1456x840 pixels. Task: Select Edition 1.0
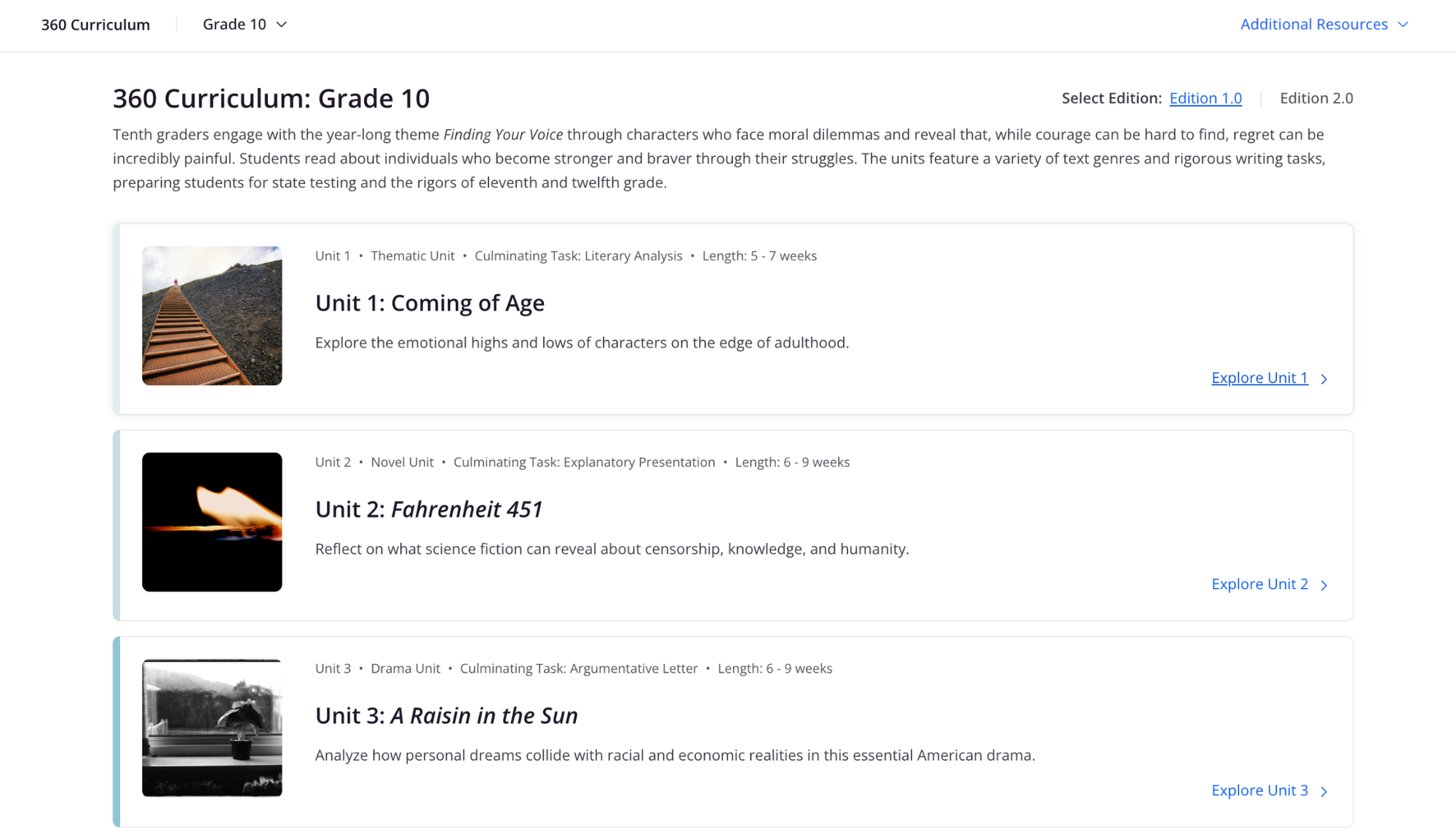point(1206,98)
